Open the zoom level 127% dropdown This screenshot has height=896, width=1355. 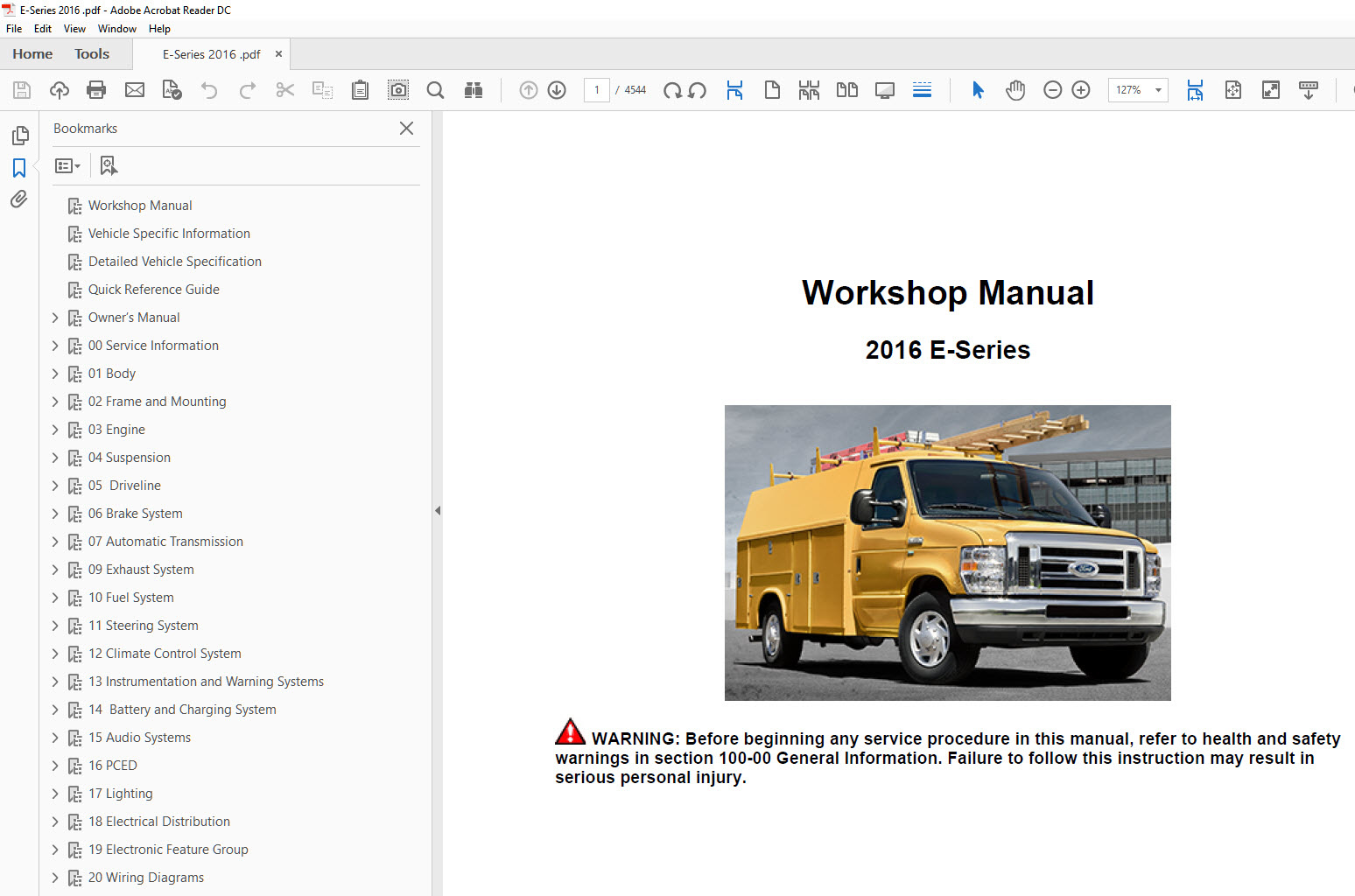(x=1158, y=90)
